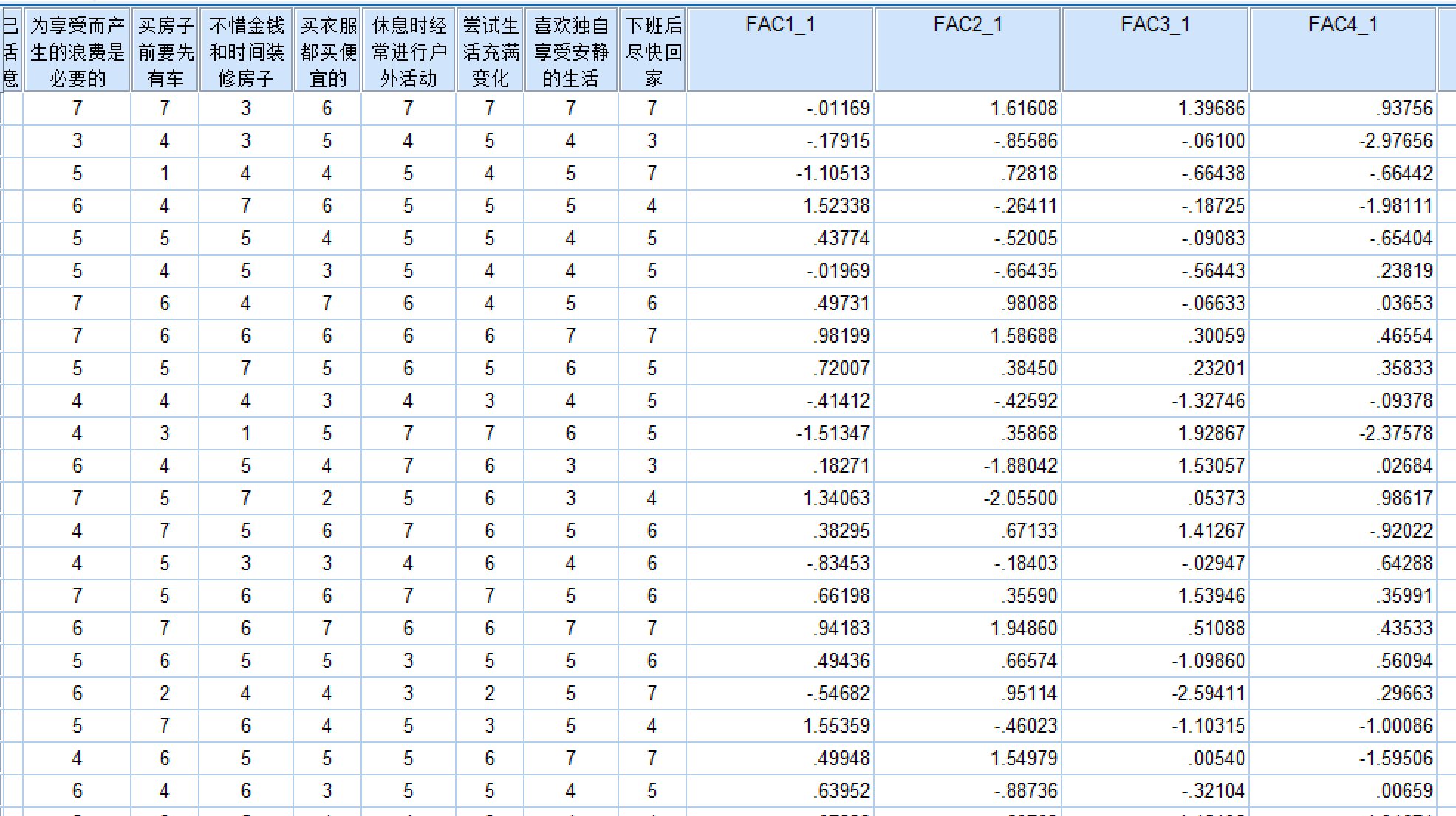Screen dimensions: 1456x816
Task: Pick the FAC4_1 value -.66442
Action: 1343,174
